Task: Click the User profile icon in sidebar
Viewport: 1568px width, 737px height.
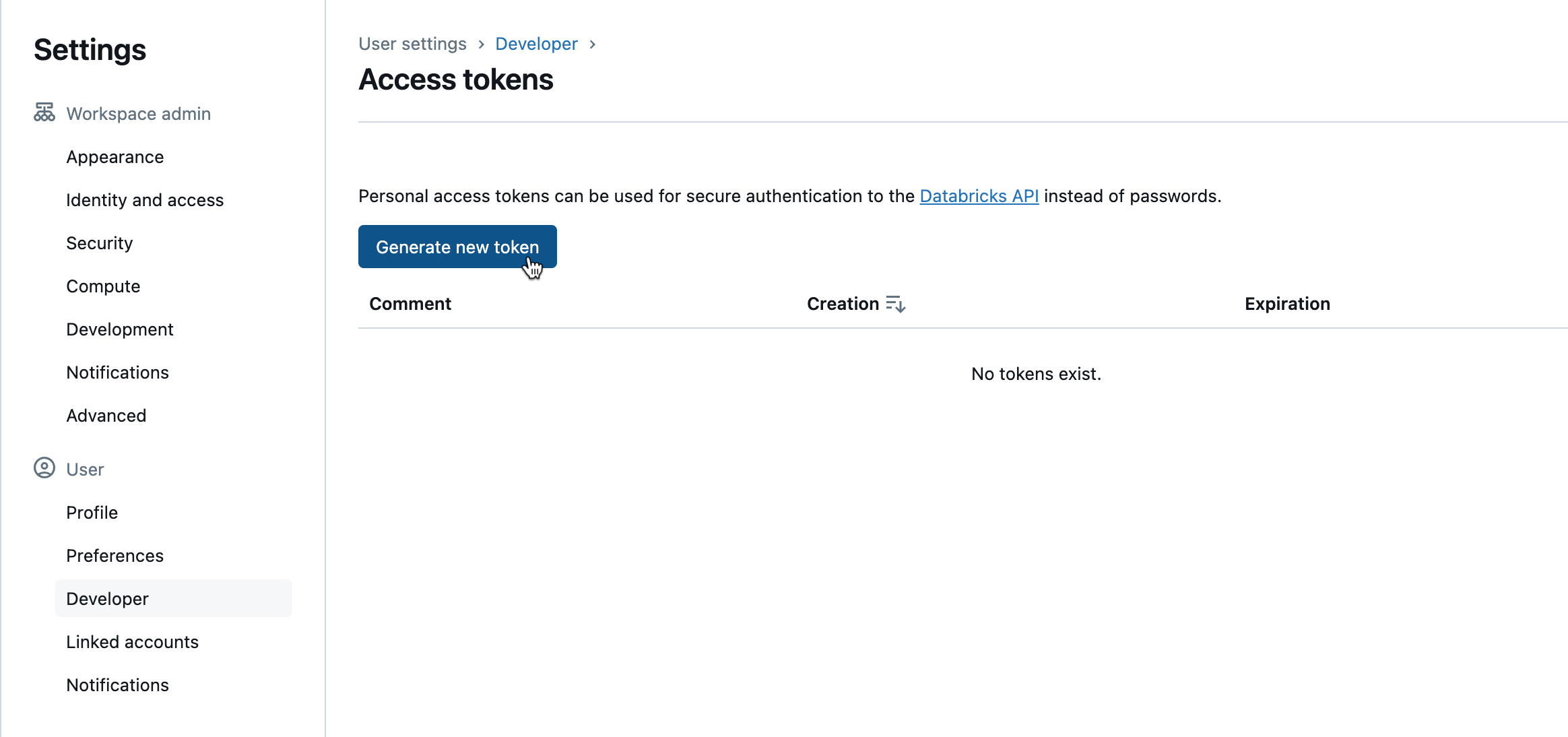Action: click(x=43, y=469)
